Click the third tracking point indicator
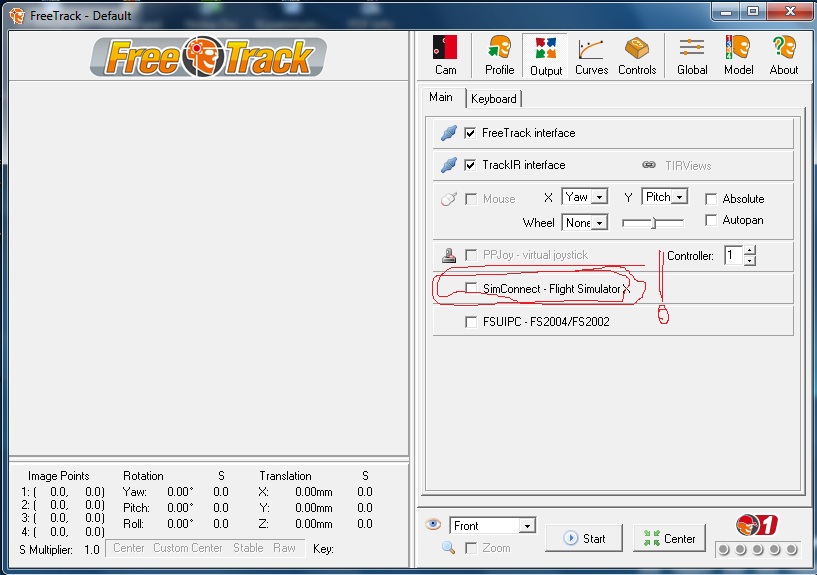The width and height of the screenshot is (817, 575). [x=758, y=549]
